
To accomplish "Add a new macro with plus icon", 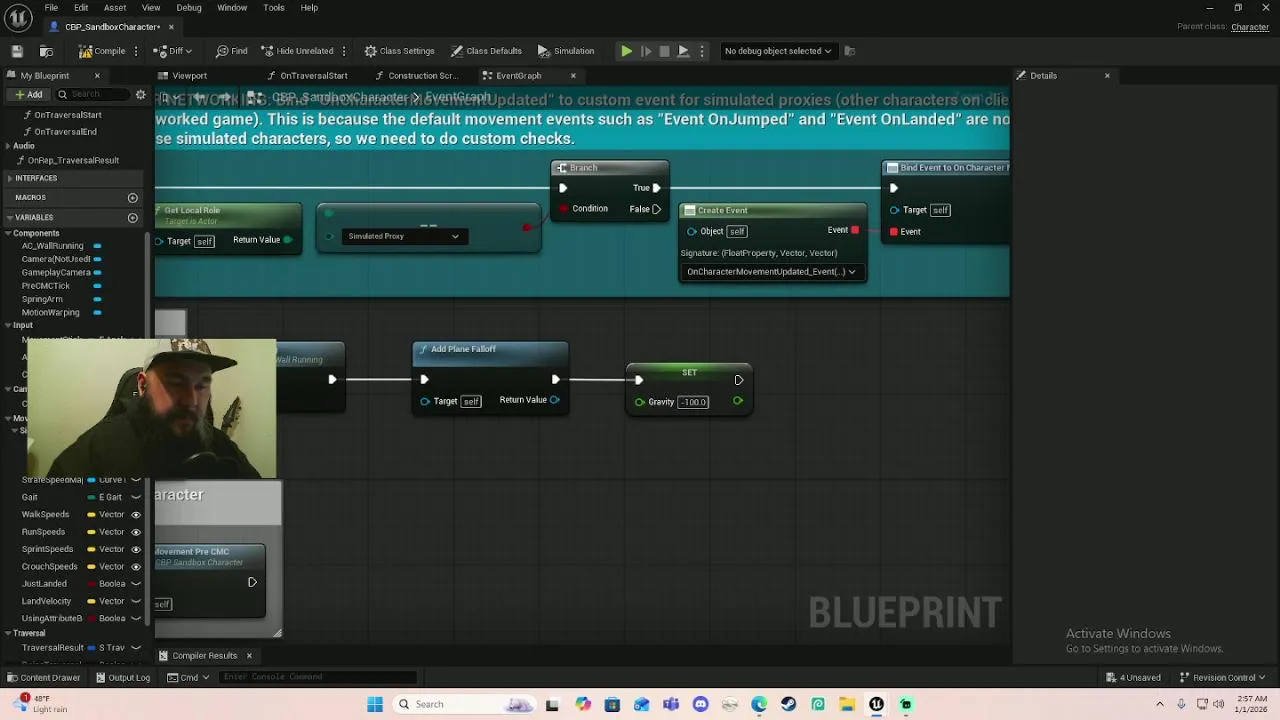I will point(132,198).
